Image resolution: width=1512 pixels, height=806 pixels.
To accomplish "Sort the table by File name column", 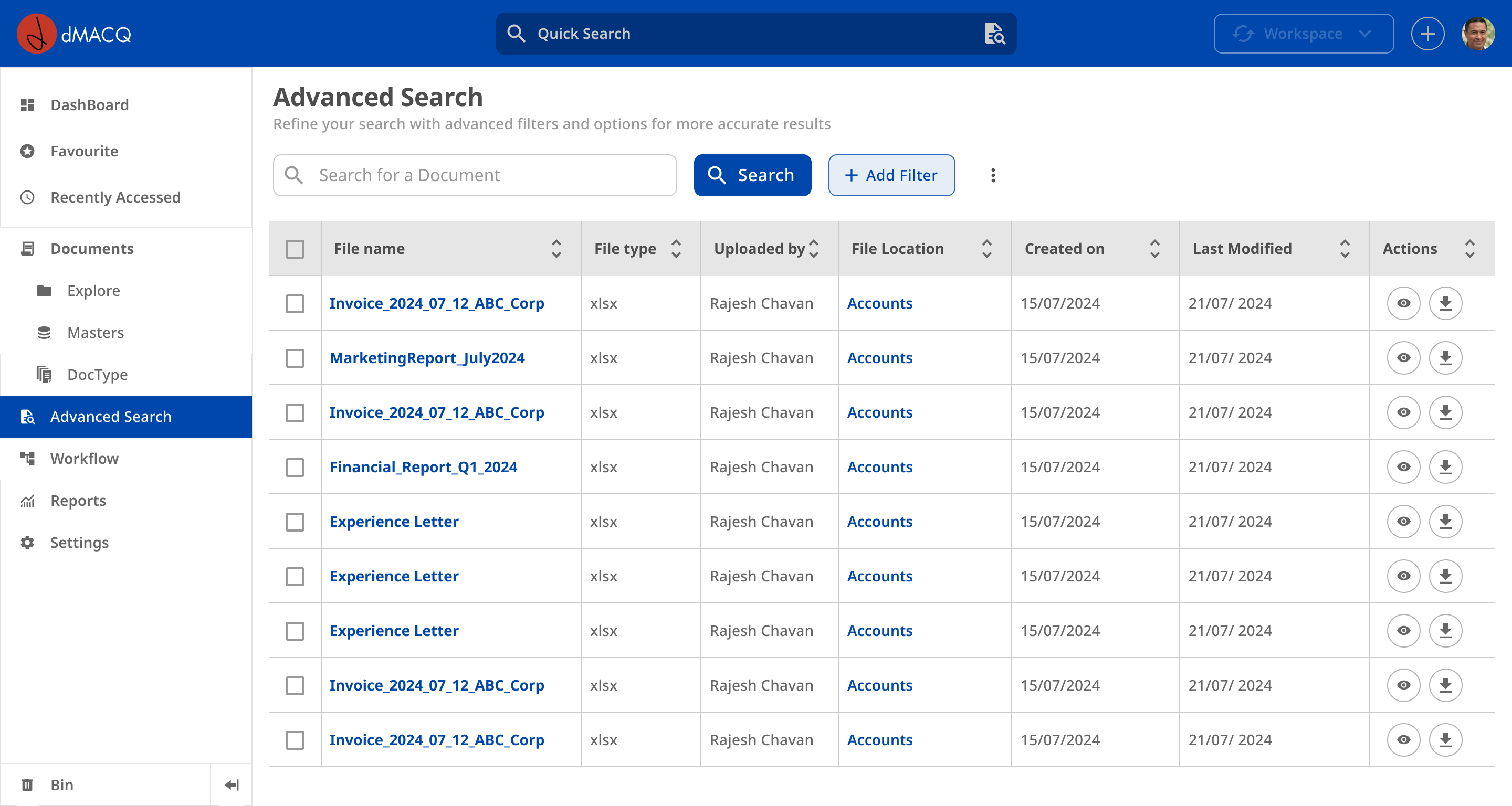I will click(x=556, y=249).
